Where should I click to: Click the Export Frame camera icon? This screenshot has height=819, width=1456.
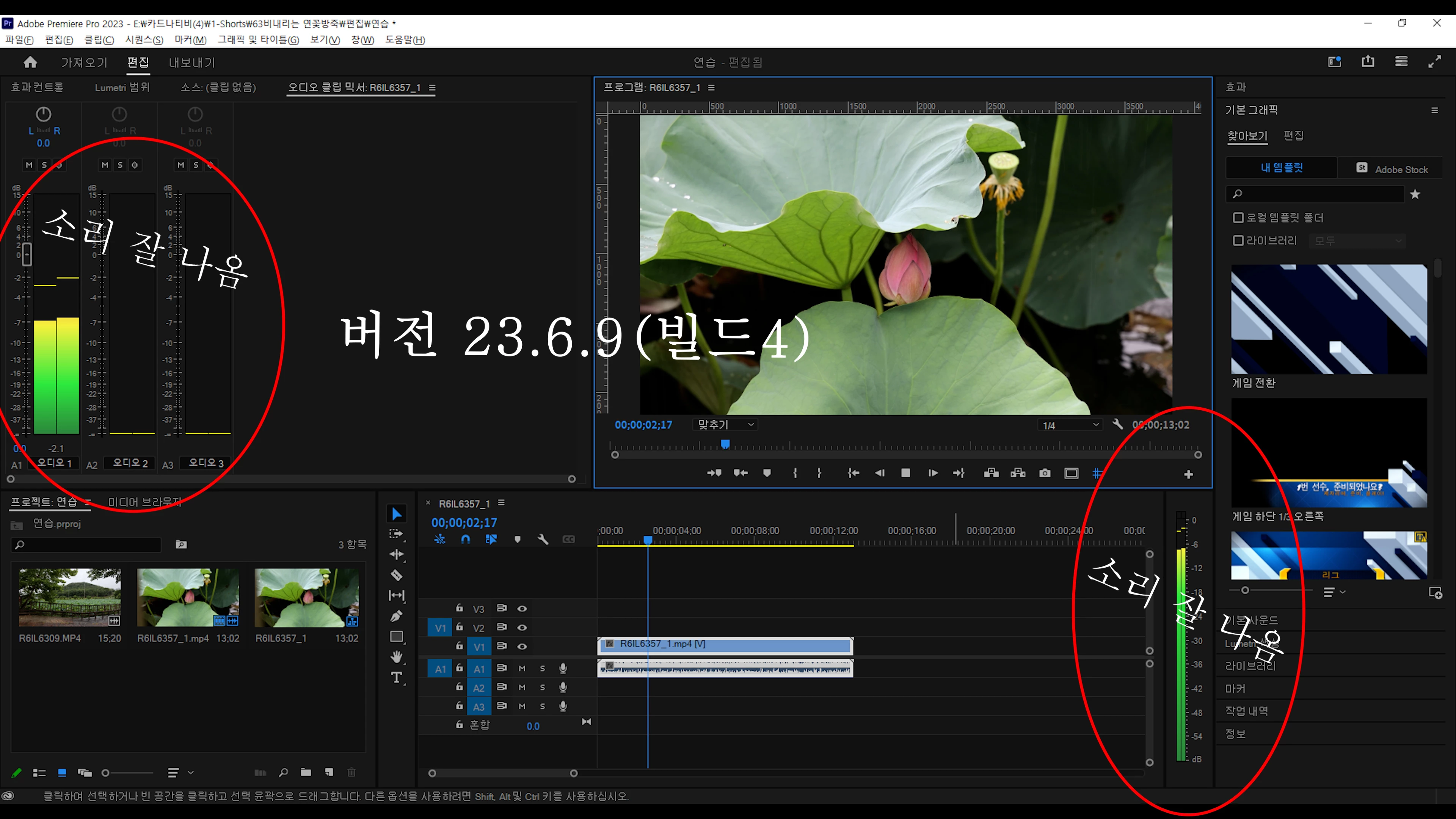[x=1045, y=474]
